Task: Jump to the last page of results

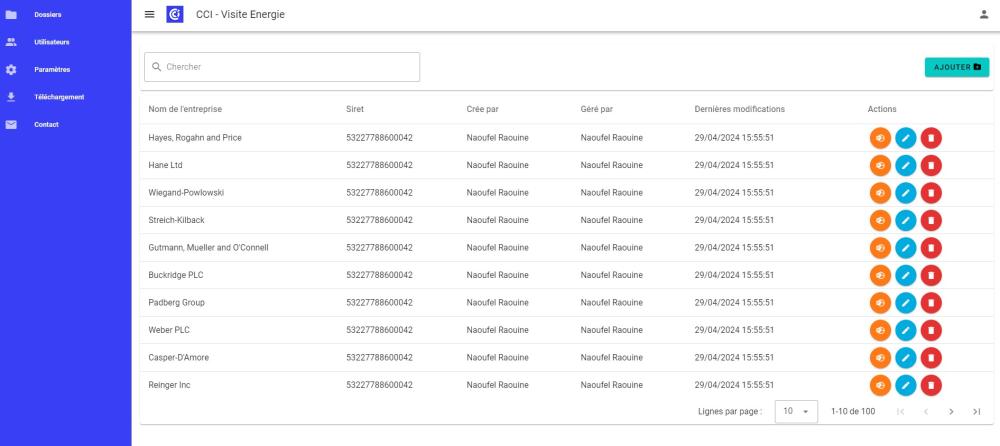Action: click(x=976, y=412)
